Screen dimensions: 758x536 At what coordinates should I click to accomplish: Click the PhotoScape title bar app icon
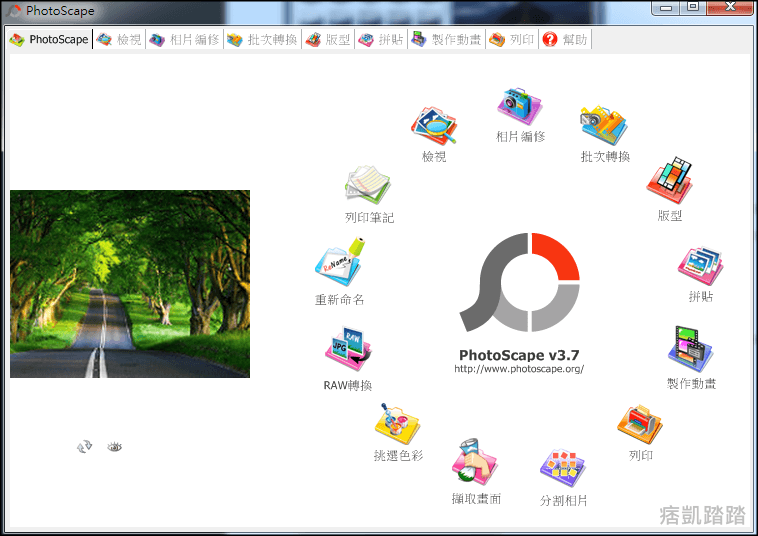[15, 11]
